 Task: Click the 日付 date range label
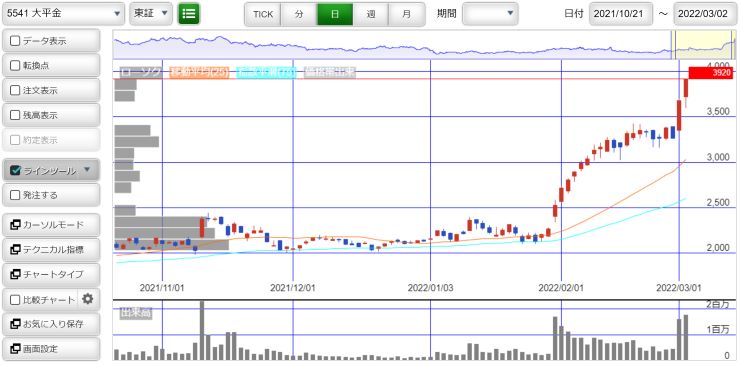[x=574, y=14]
